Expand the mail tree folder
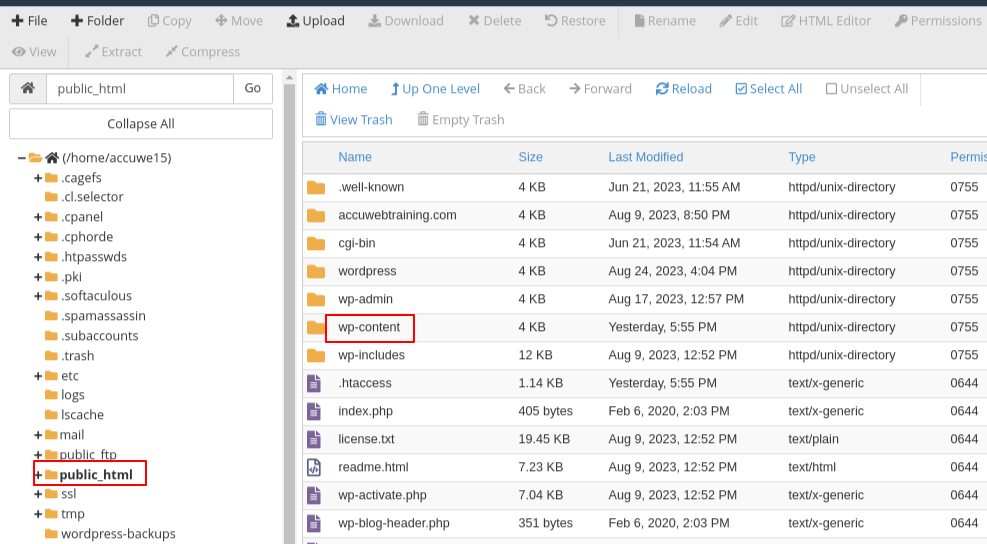987x544 pixels. (x=38, y=435)
